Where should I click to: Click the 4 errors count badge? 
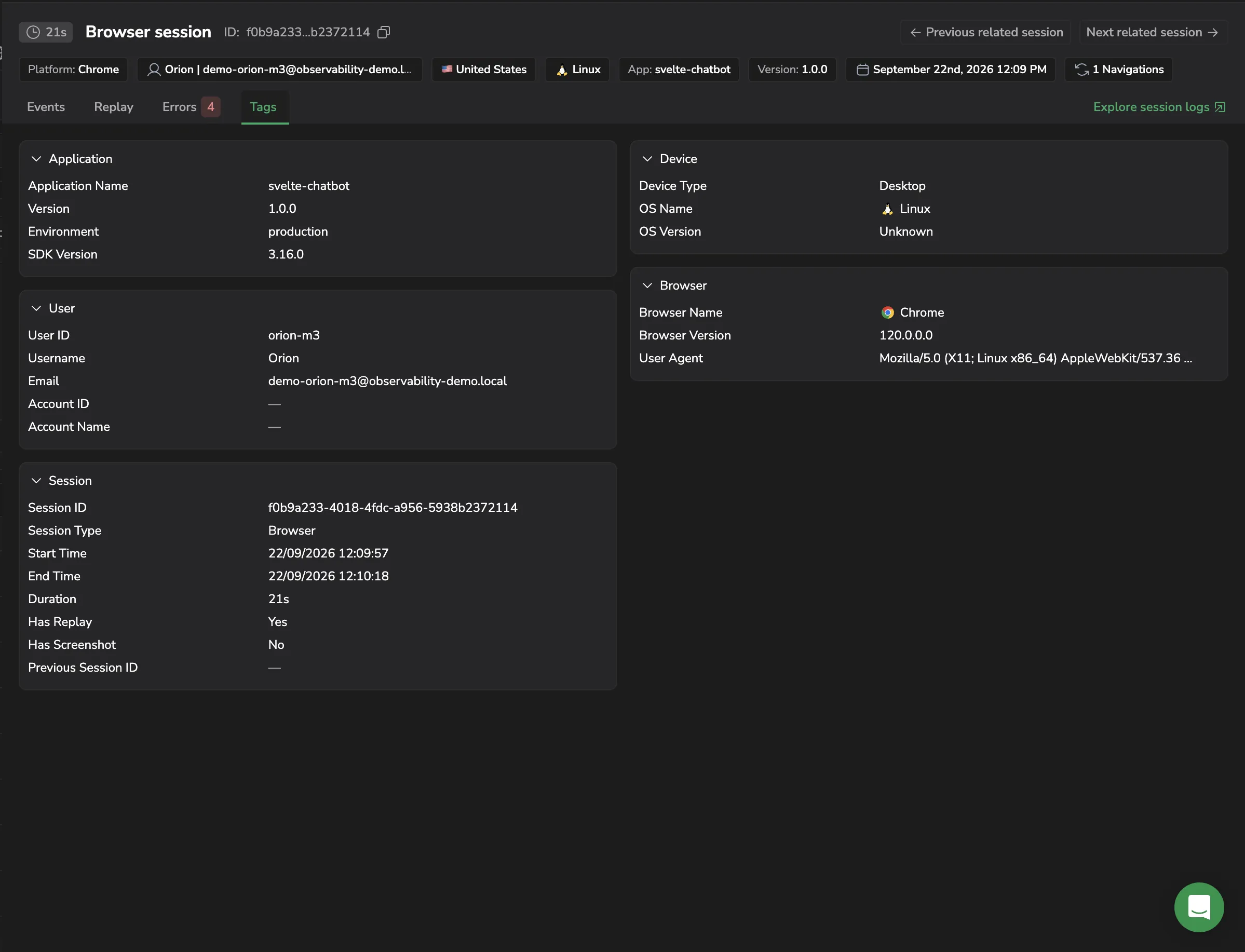pyautogui.click(x=211, y=107)
